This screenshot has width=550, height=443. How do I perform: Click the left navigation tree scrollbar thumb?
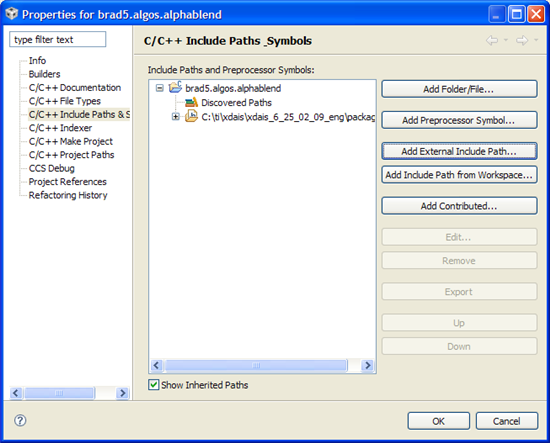click(59, 393)
